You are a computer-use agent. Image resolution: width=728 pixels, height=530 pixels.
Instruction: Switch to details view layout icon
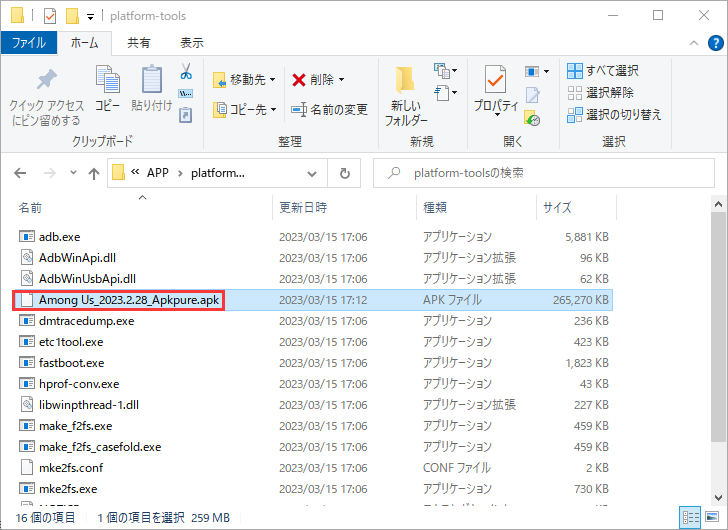(x=690, y=517)
